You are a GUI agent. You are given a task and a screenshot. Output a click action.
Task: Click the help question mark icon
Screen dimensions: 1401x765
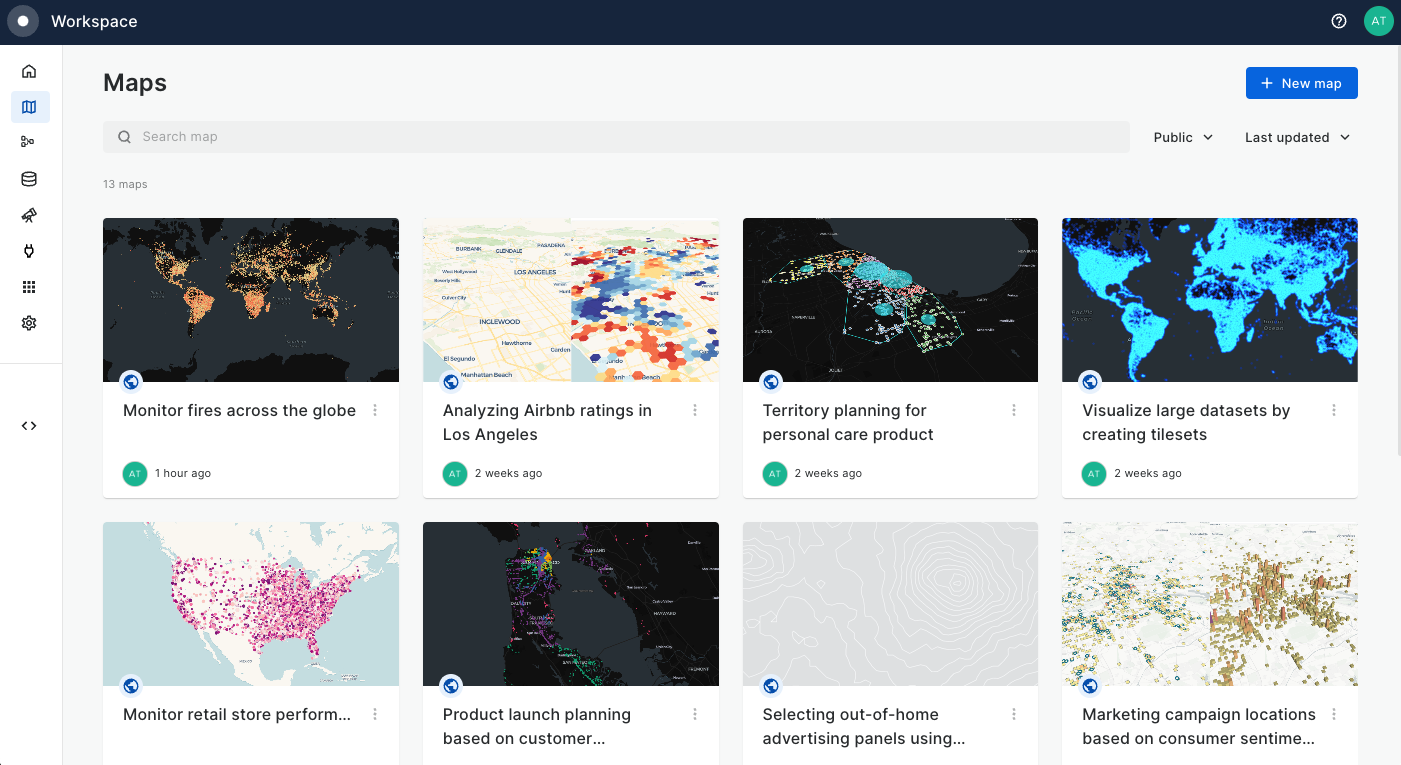point(1339,21)
